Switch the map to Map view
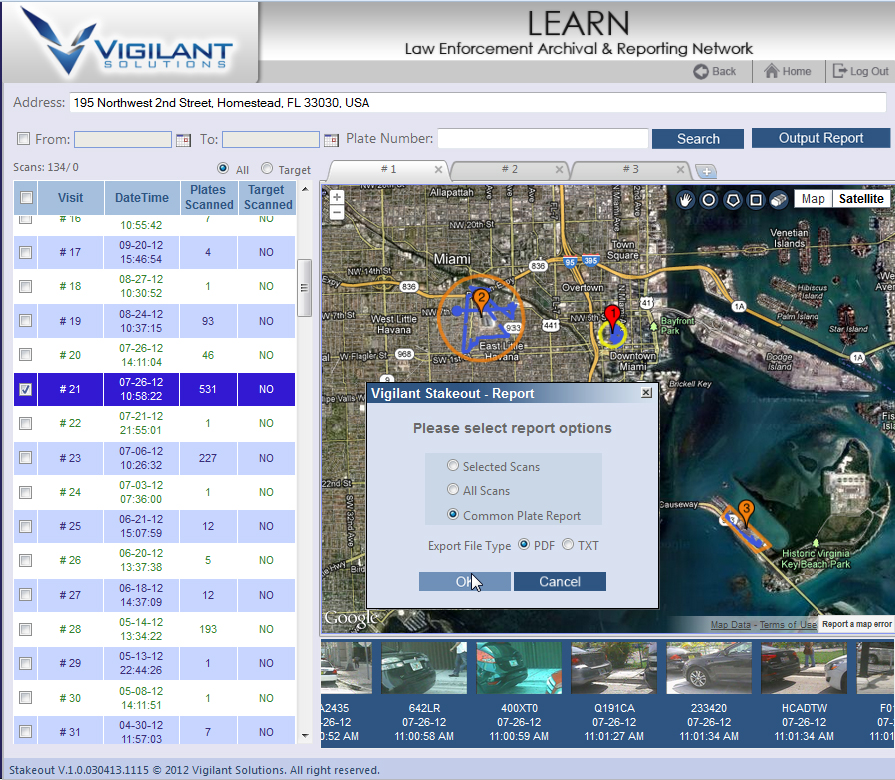Image resolution: width=895 pixels, height=780 pixels. click(x=813, y=198)
